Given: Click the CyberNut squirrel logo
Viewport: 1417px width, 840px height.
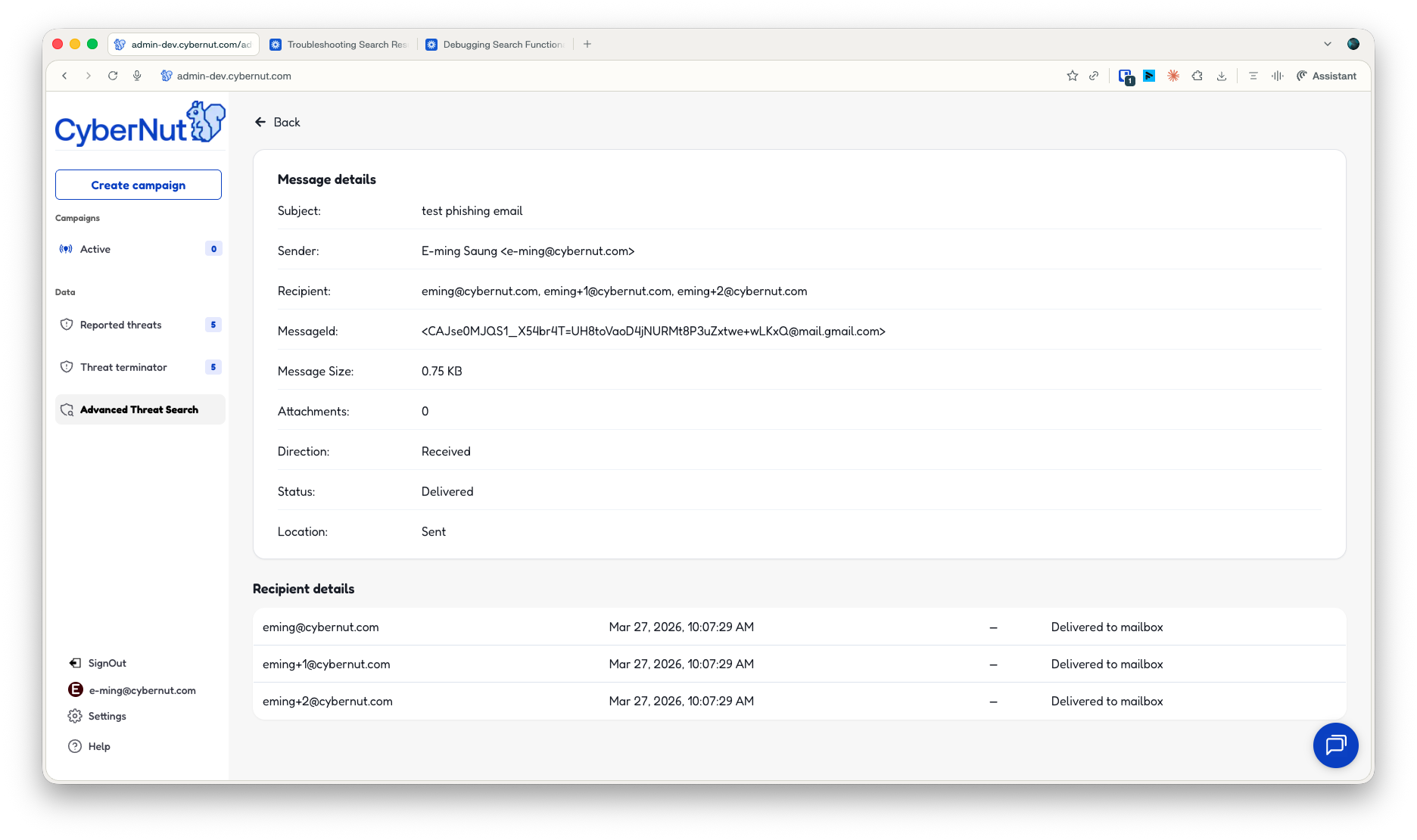Looking at the screenshot, I should tap(204, 123).
